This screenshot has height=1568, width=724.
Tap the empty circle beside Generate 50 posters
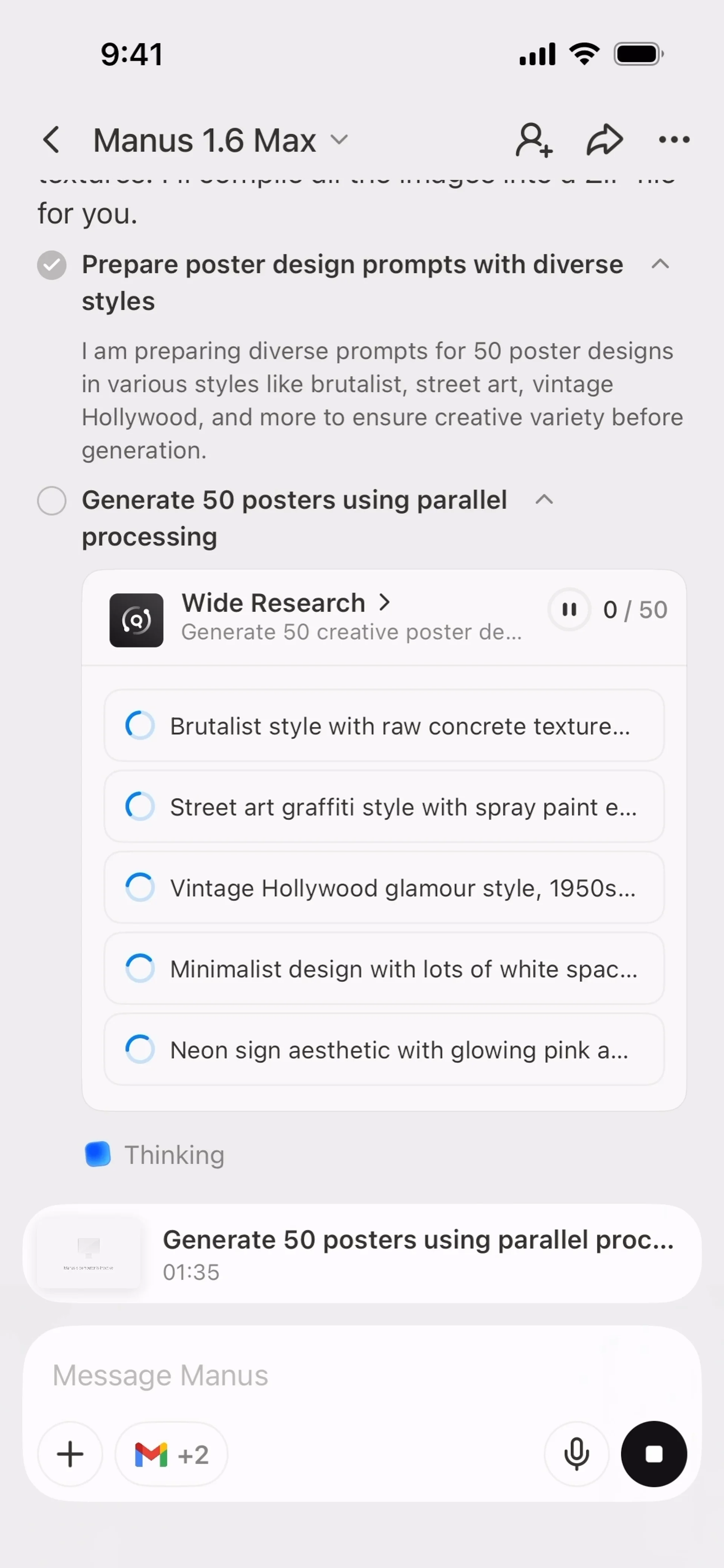52,500
